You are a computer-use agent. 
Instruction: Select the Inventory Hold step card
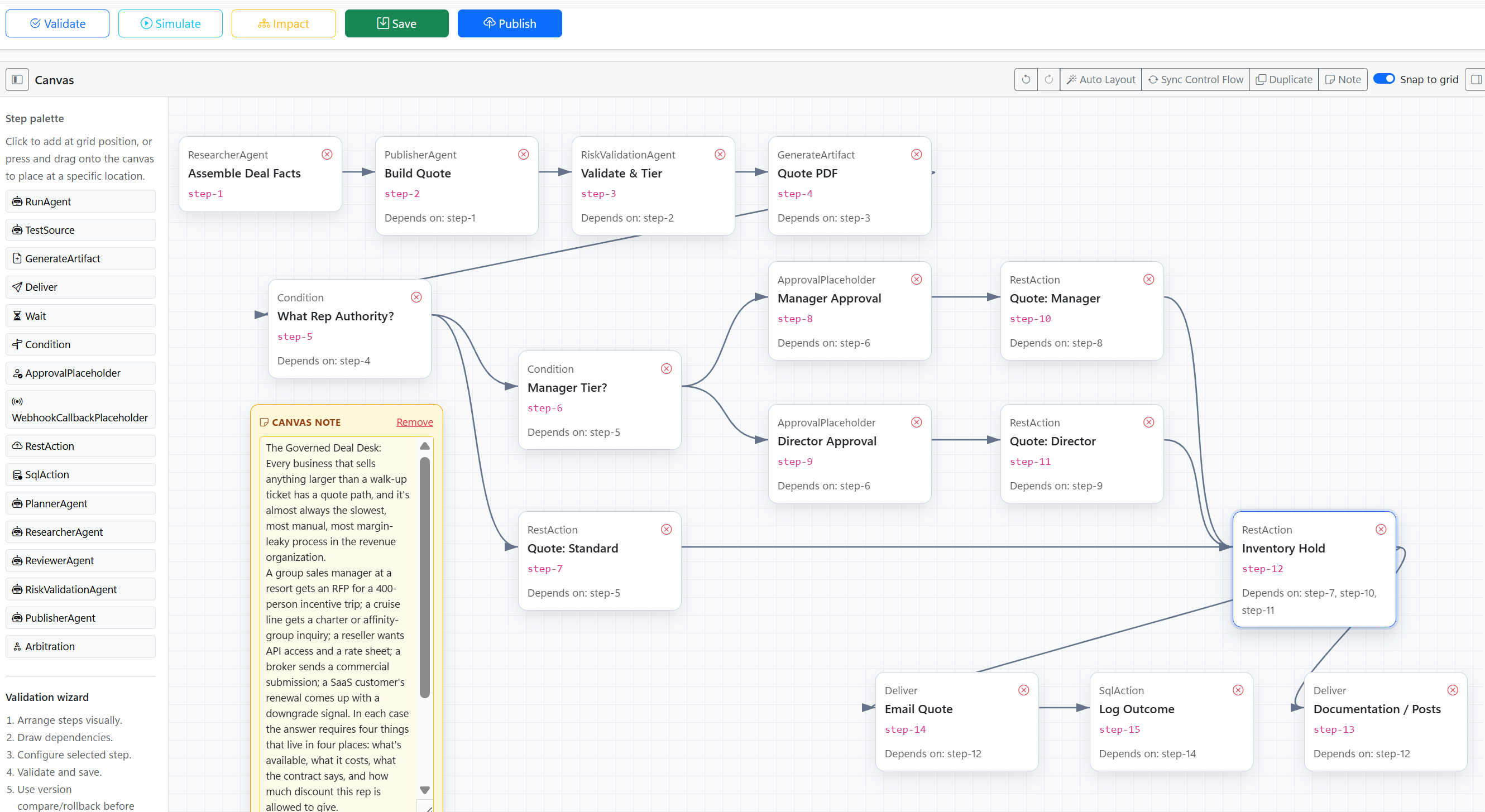[x=1314, y=569]
